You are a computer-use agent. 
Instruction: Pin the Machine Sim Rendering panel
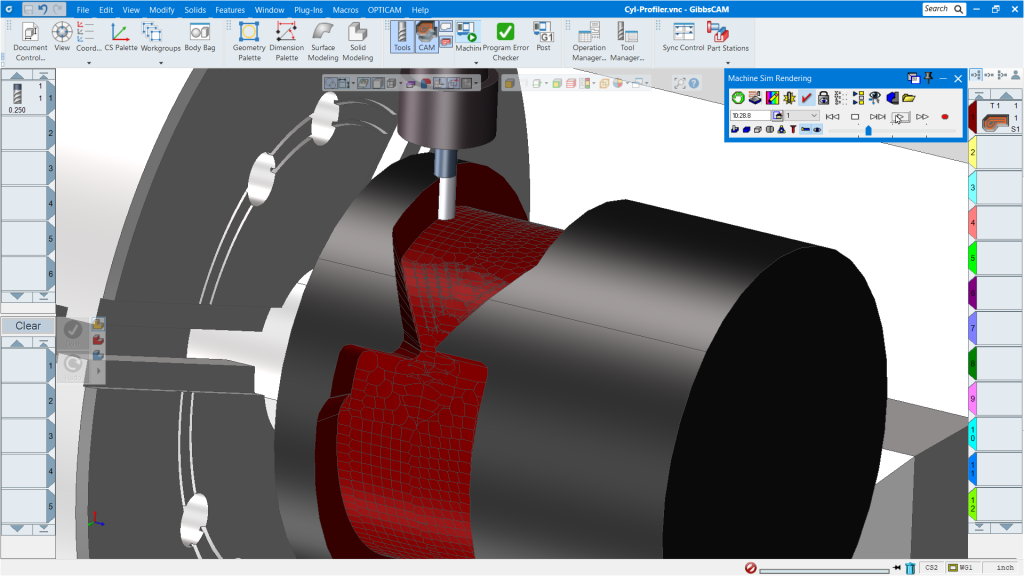point(929,78)
